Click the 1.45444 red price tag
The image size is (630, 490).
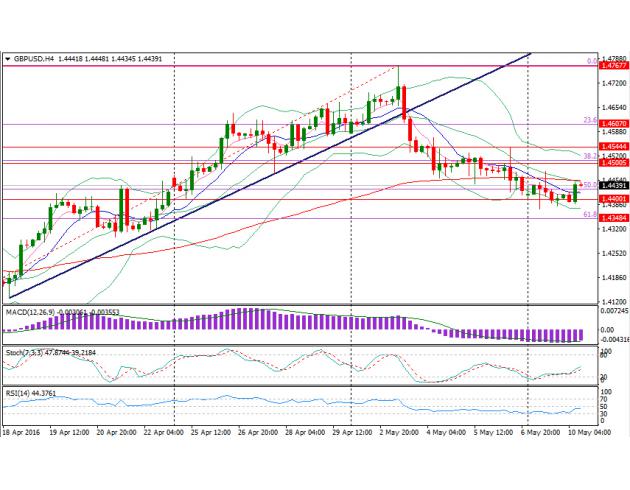click(612, 147)
